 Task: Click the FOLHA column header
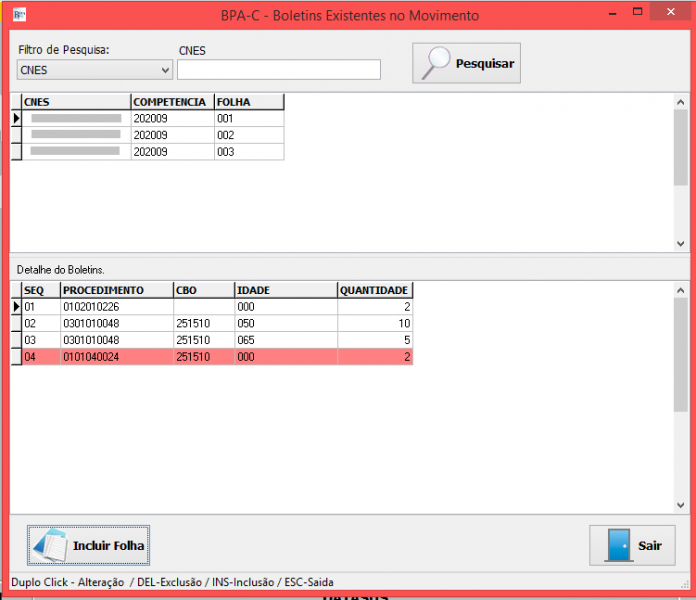248,102
